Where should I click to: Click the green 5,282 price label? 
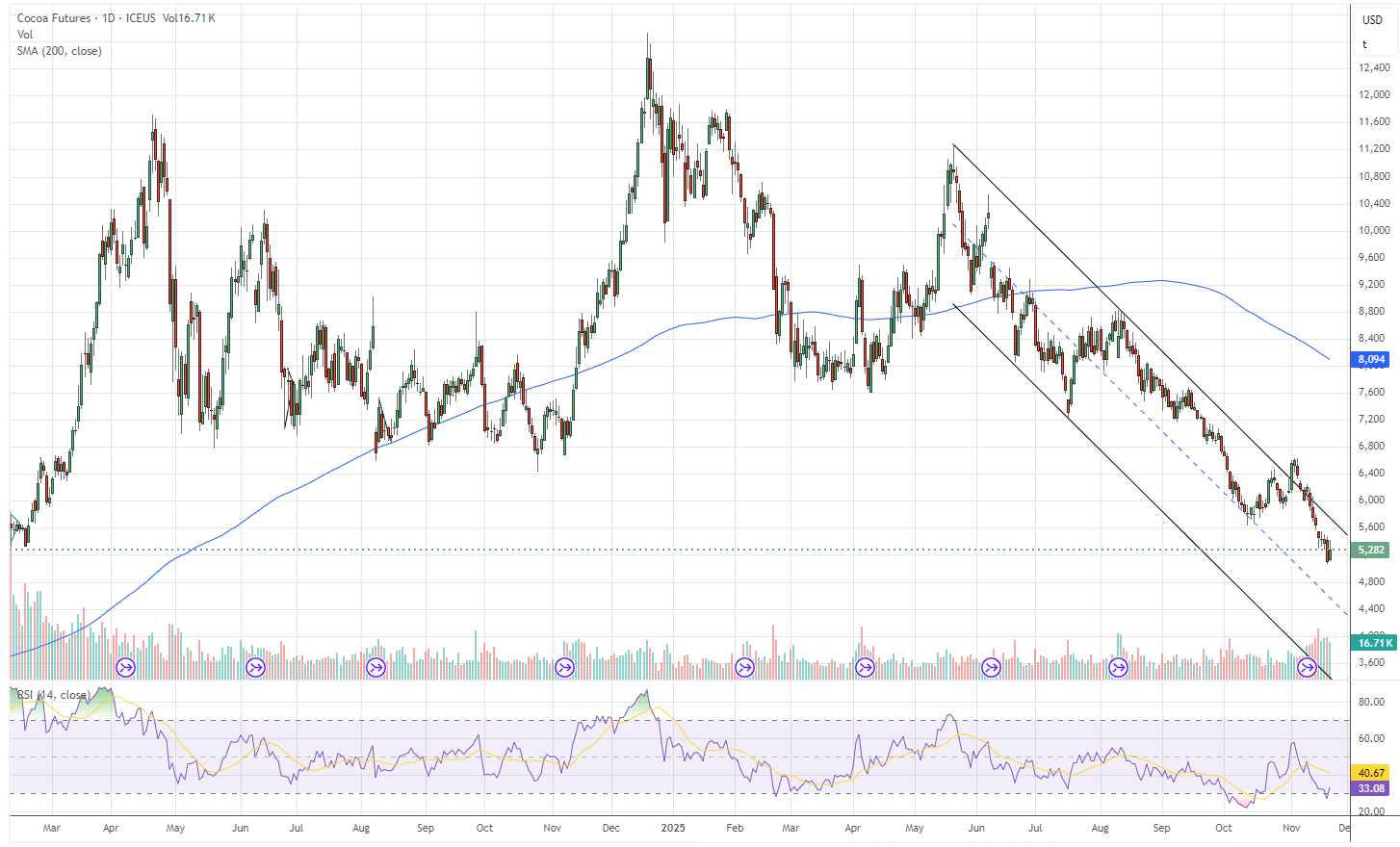tap(1371, 550)
